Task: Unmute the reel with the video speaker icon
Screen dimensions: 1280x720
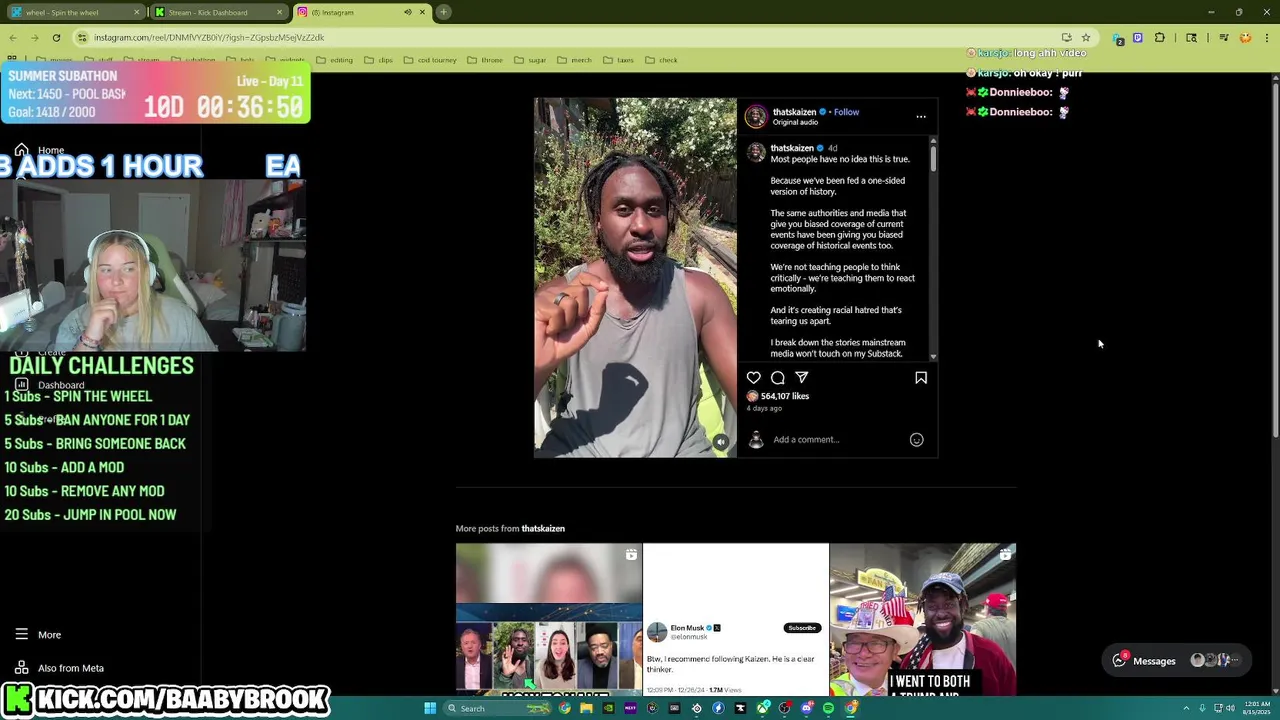Action: (x=720, y=441)
